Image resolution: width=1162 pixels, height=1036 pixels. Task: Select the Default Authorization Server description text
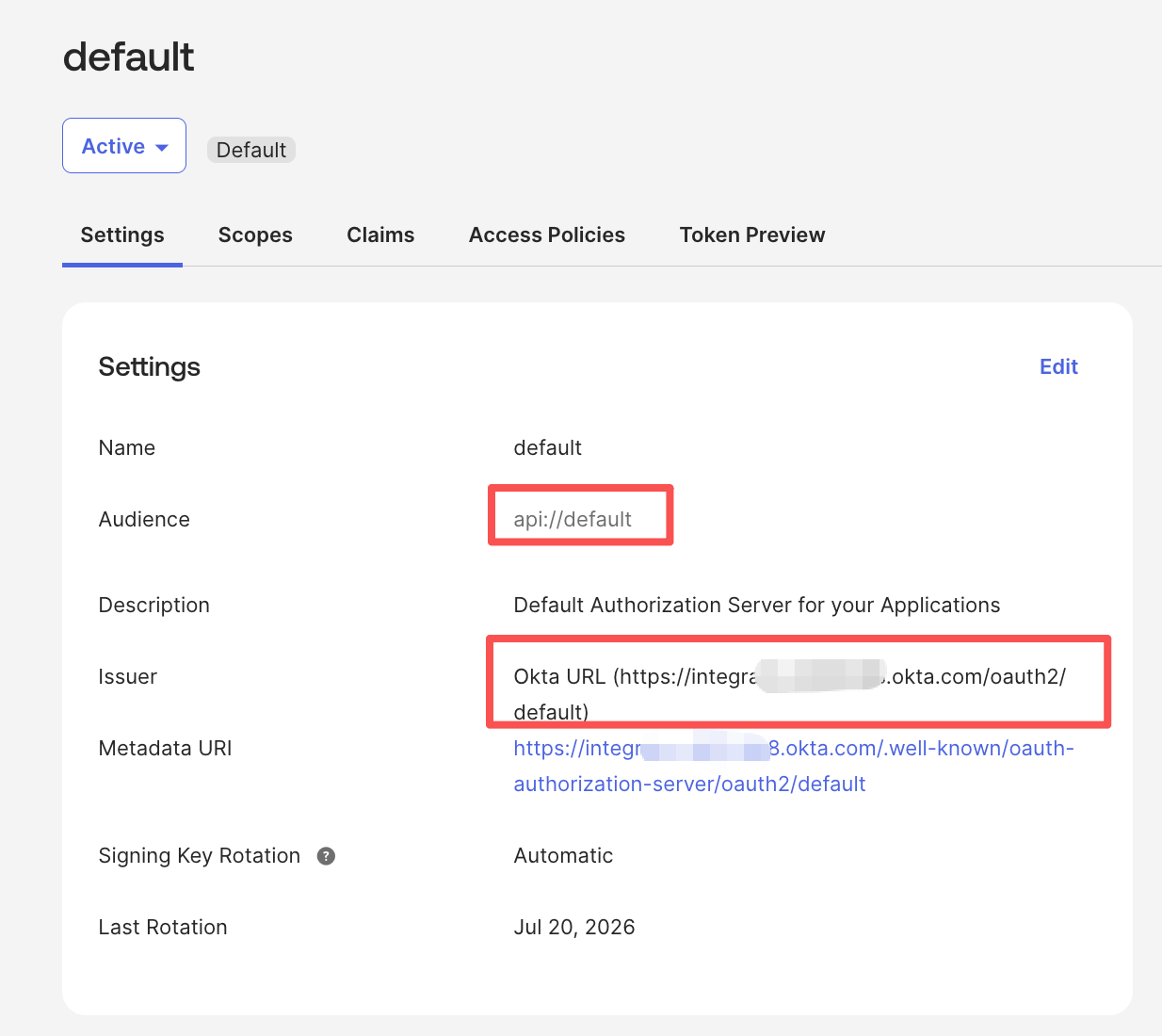tap(757, 606)
